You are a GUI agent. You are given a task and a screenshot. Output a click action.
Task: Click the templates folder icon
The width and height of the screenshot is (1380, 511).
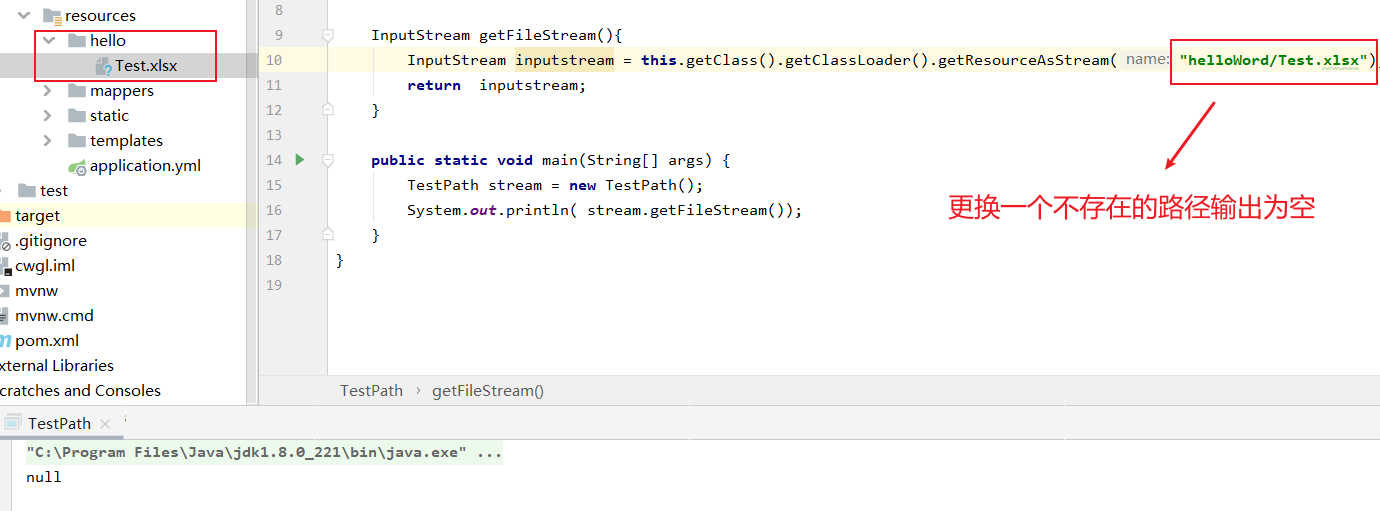[x=77, y=141]
